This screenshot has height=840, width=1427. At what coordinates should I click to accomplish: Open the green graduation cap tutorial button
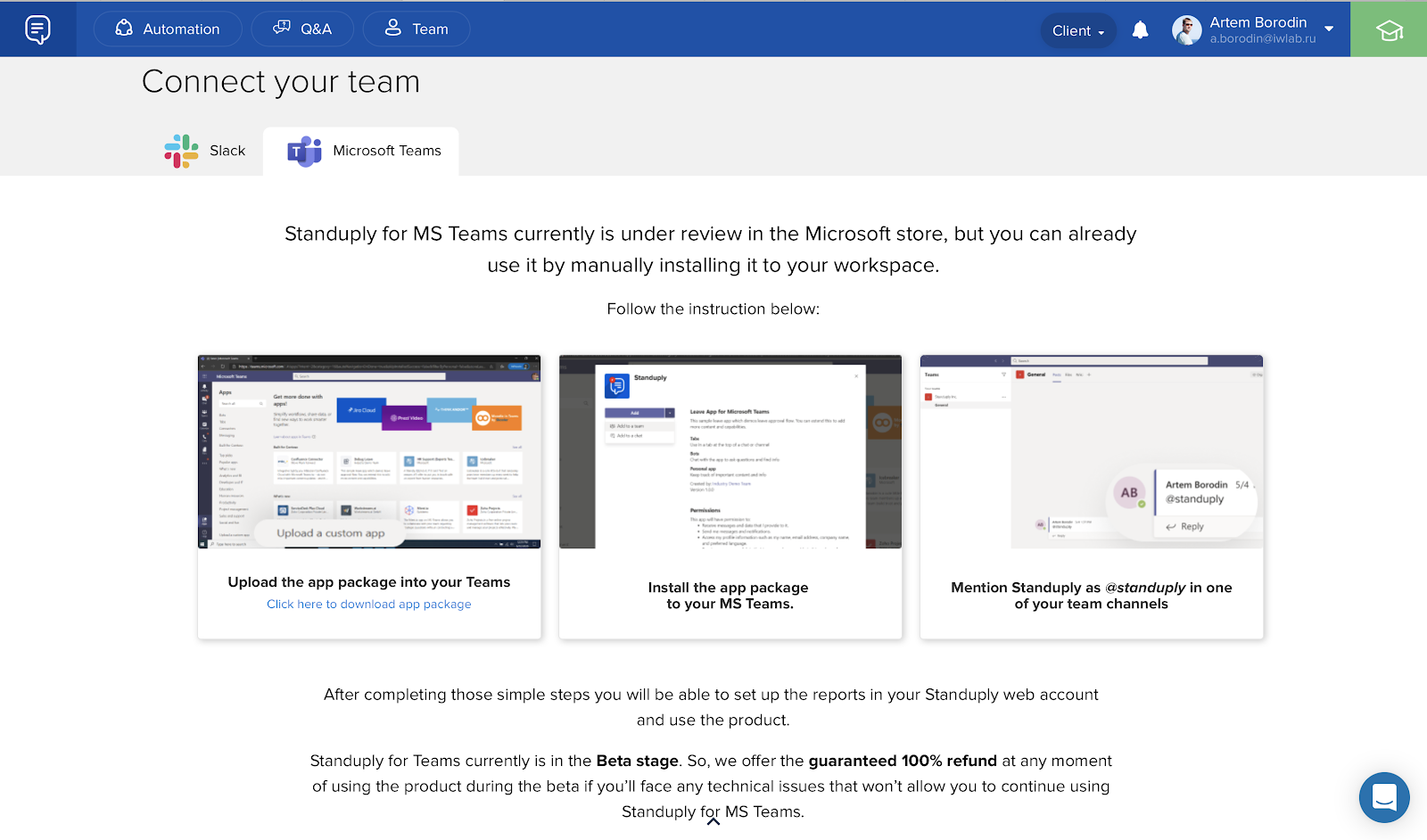pyautogui.click(x=1389, y=29)
